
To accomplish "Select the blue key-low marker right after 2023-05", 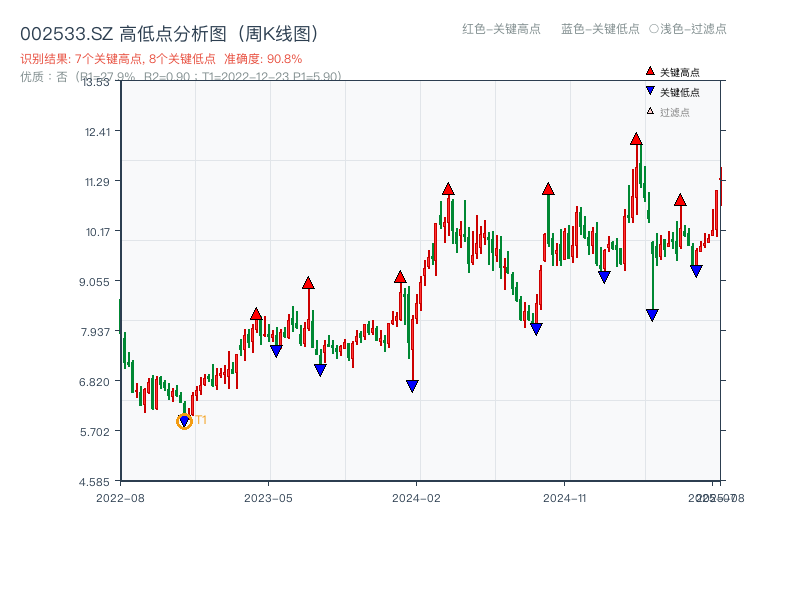I will [x=276, y=351].
